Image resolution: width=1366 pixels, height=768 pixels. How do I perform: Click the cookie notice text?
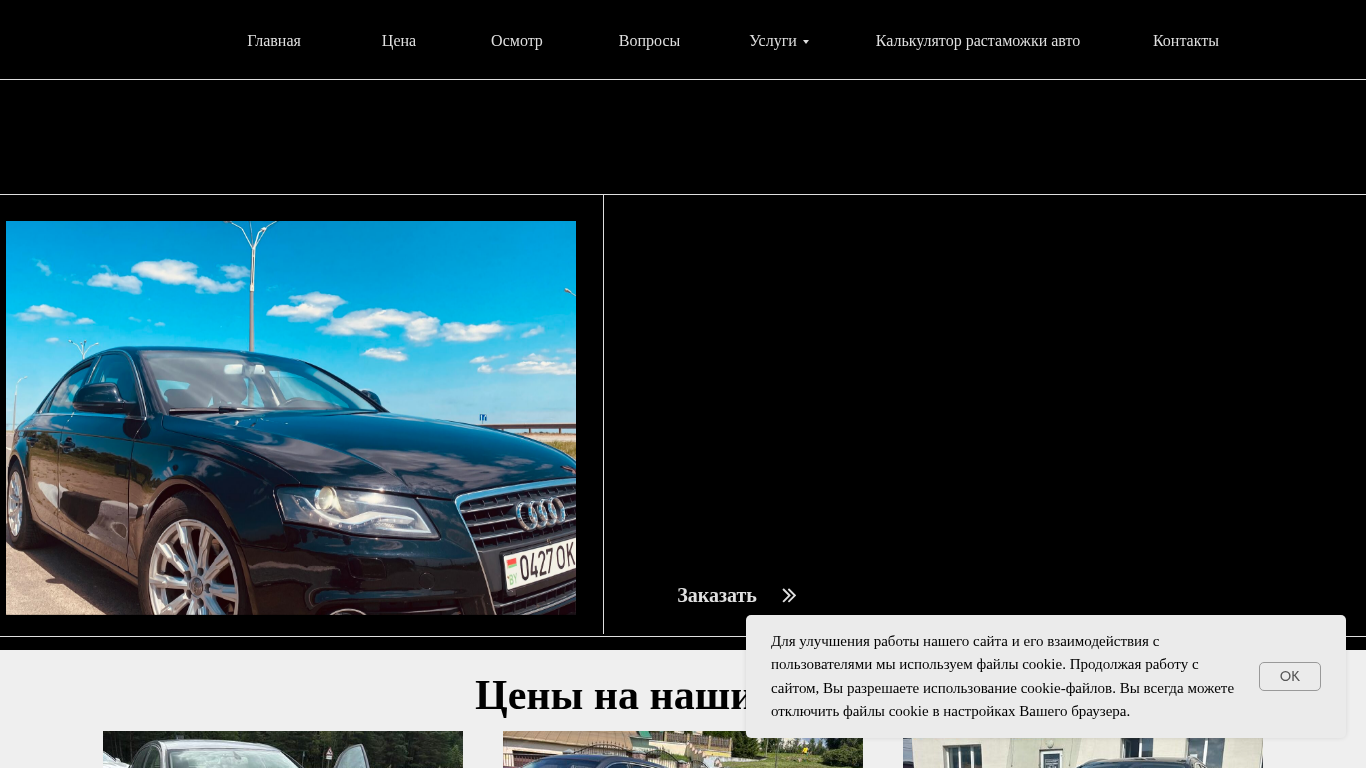pos(1003,676)
